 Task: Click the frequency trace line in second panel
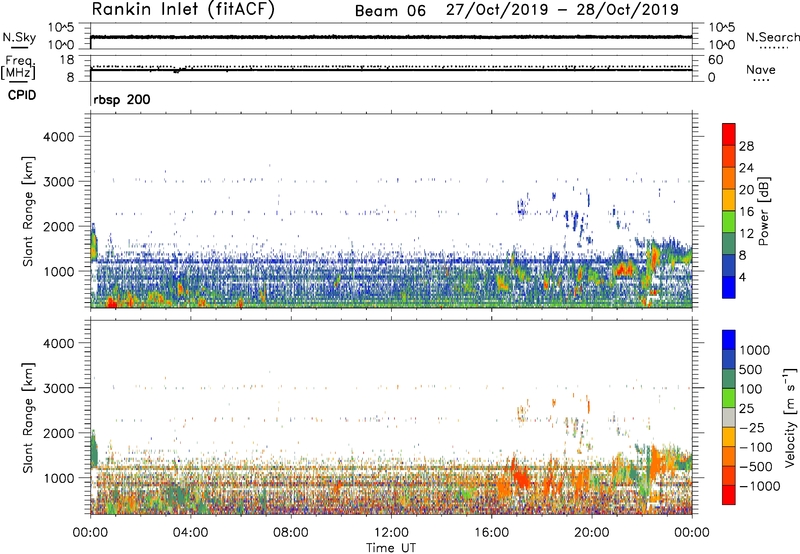click(391, 69)
